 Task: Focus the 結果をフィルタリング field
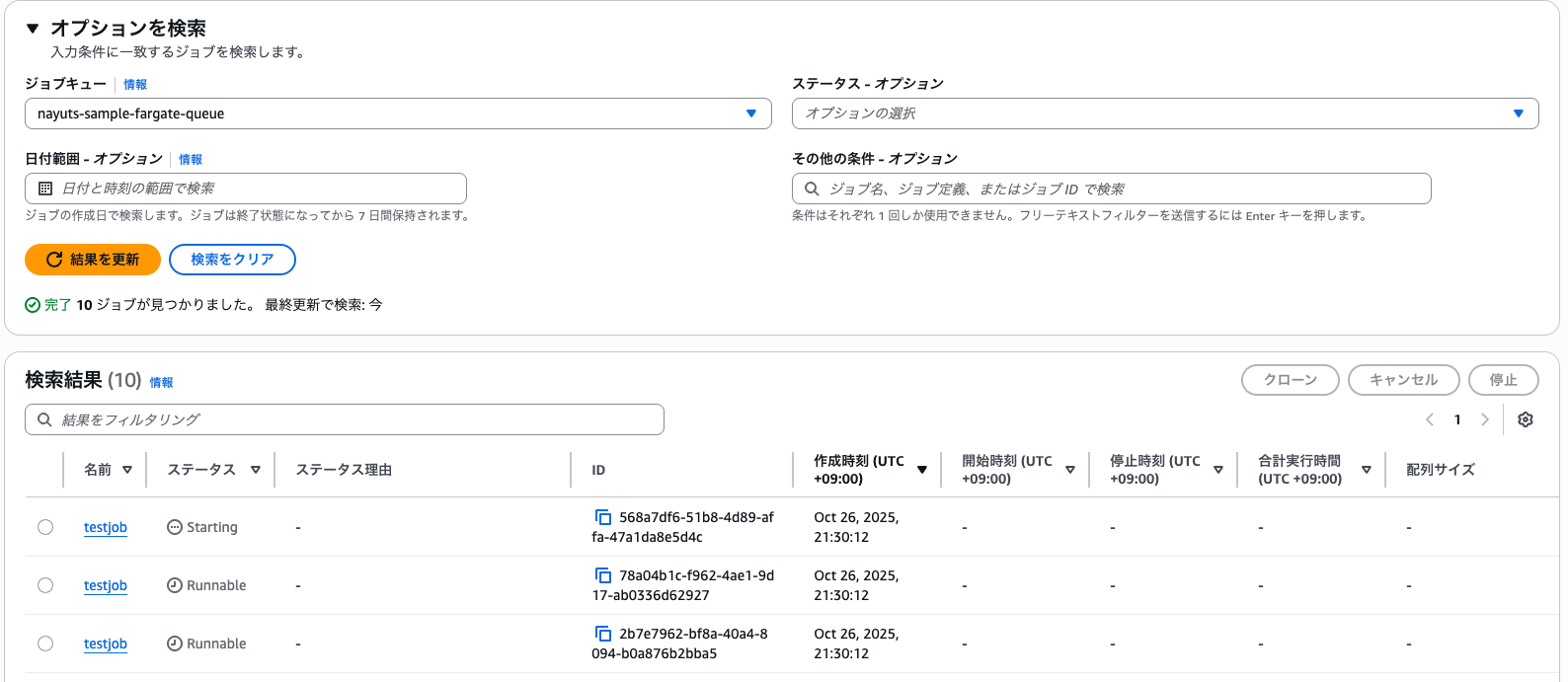345,419
